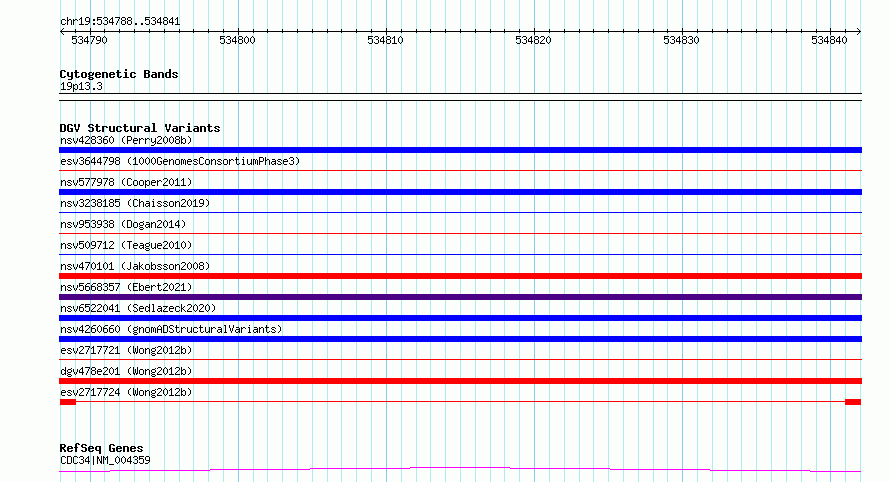
Task: Open nsv509712 (Teague2010) variant details
Action: (x=126, y=245)
